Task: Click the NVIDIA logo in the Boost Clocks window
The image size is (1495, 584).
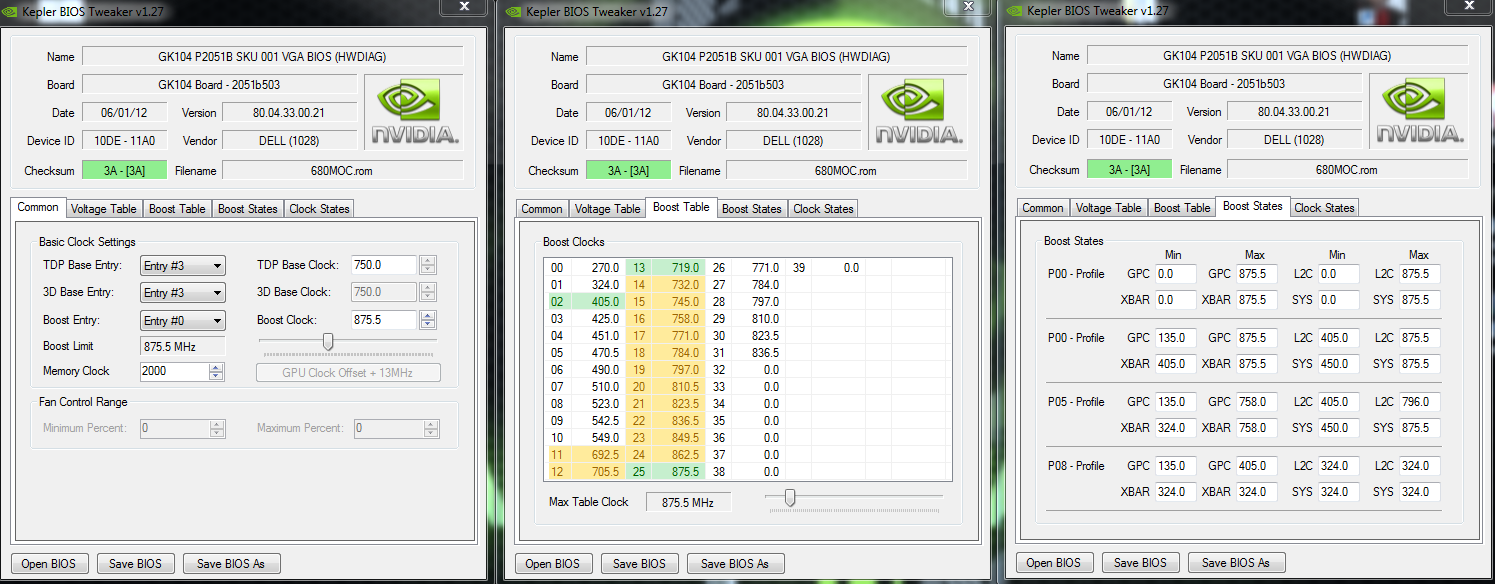Action: pyautogui.click(x=918, y=111)
